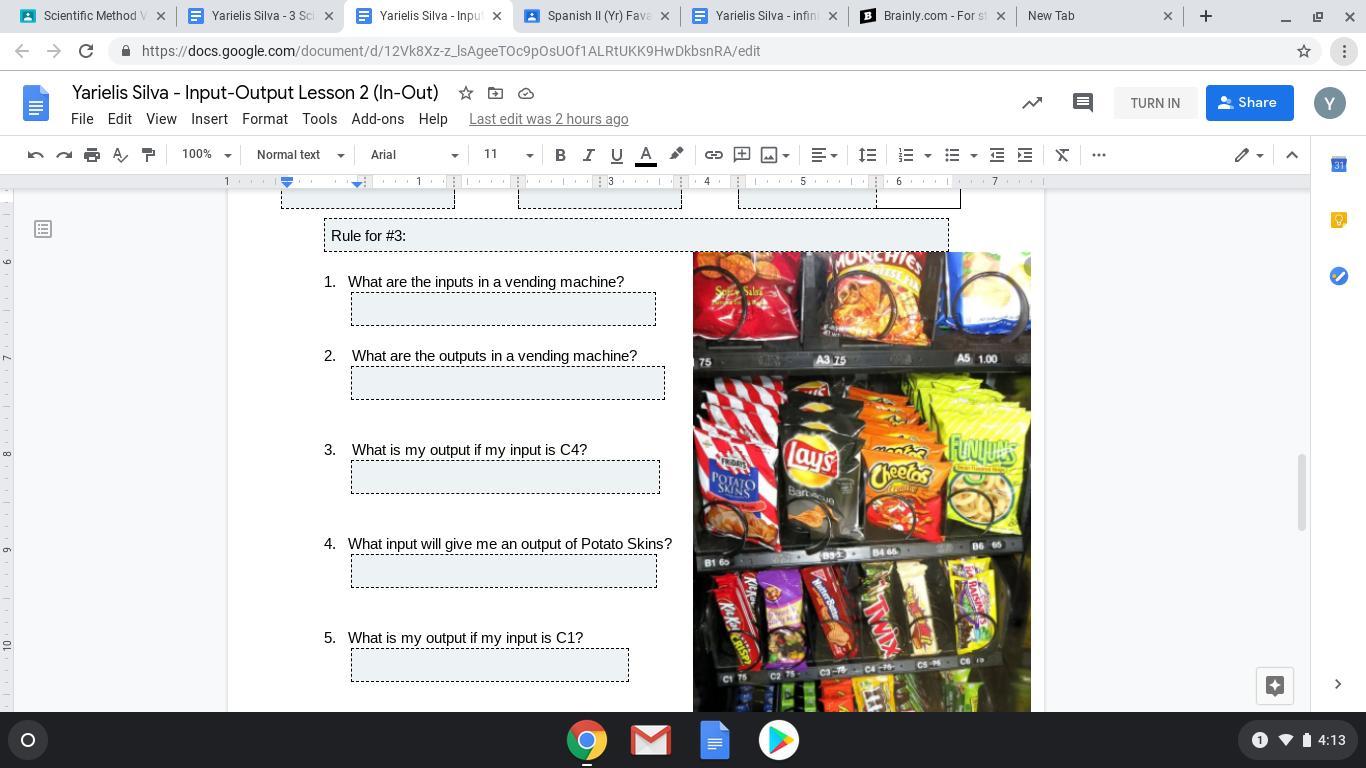The height and width of the screenshot is (768, 1366).
Task: Open Google Tasks in the side panel
Action: [x=1338, y=276]
